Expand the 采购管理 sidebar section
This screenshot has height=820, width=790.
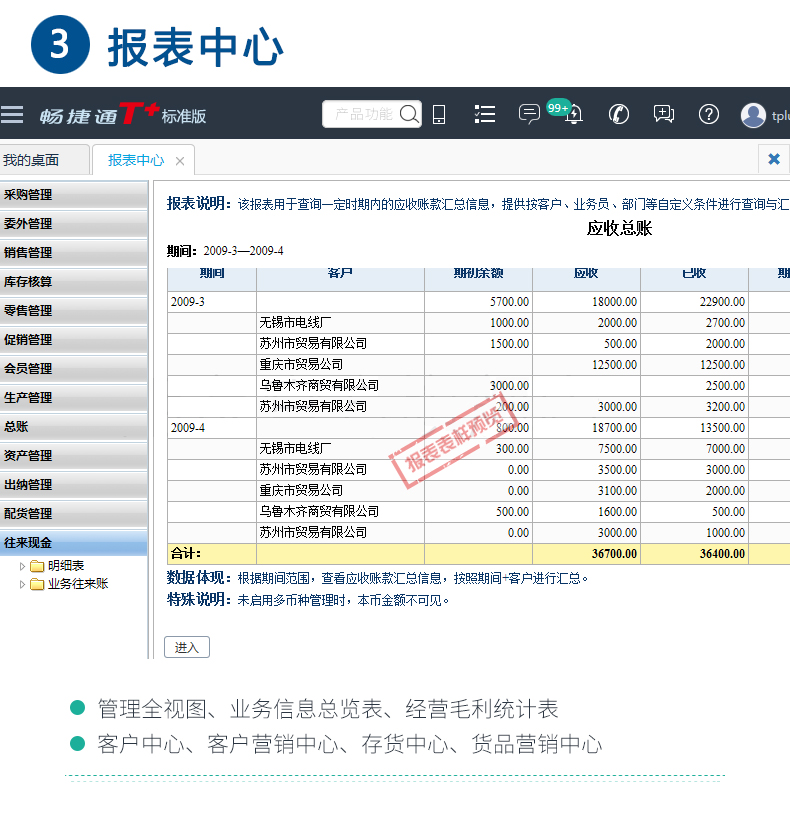[x=74, y=195]
